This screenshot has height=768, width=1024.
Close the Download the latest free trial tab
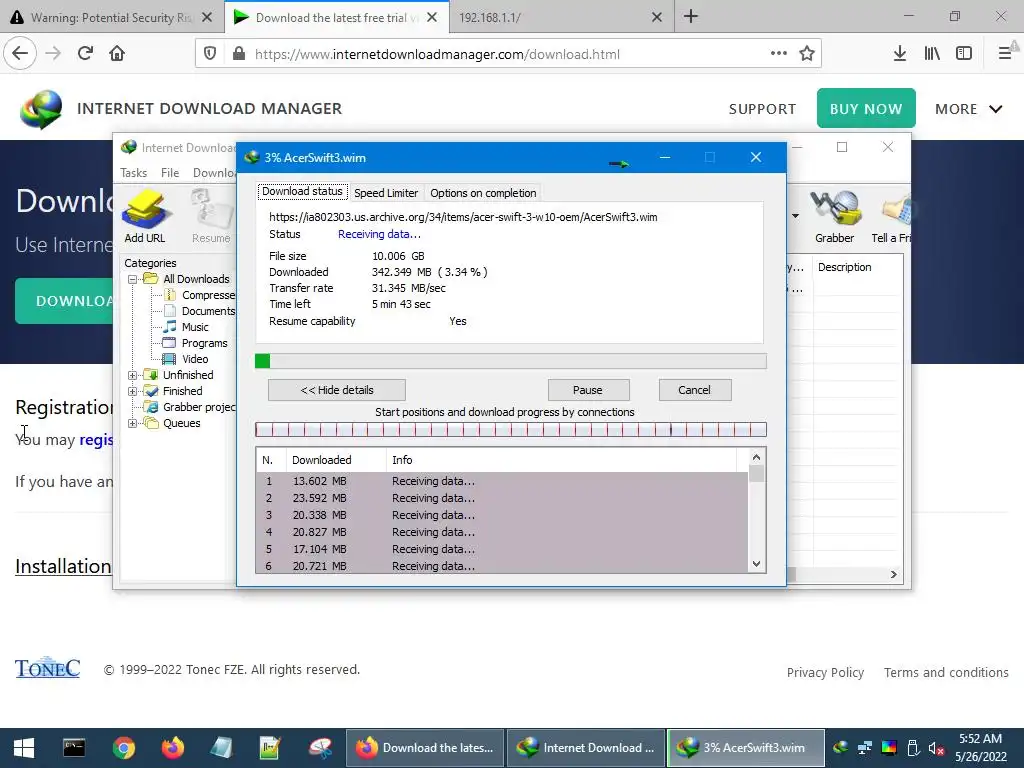(432, 18)
